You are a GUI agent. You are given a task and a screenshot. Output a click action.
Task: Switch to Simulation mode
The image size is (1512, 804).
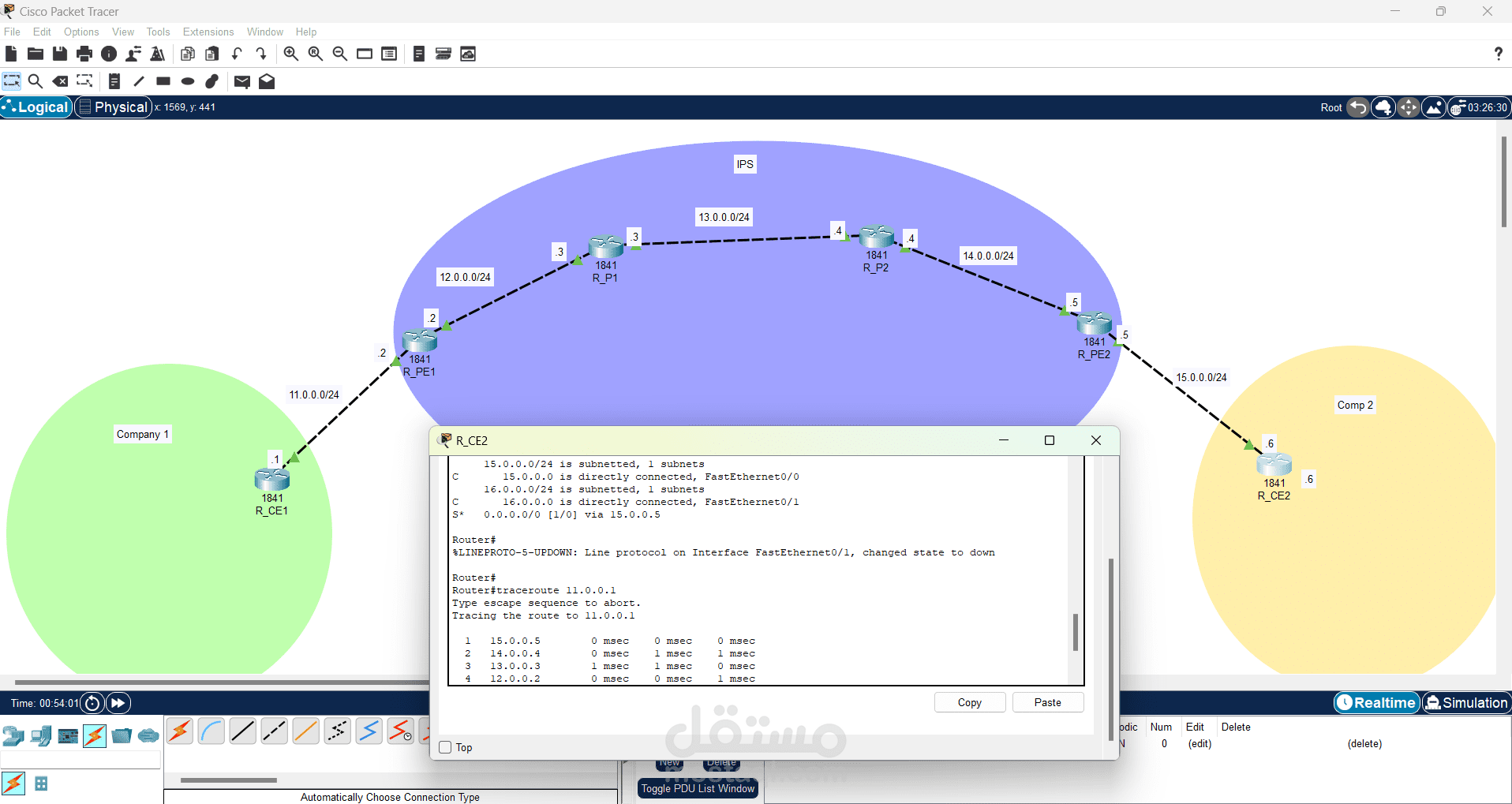coord(1466,703)
